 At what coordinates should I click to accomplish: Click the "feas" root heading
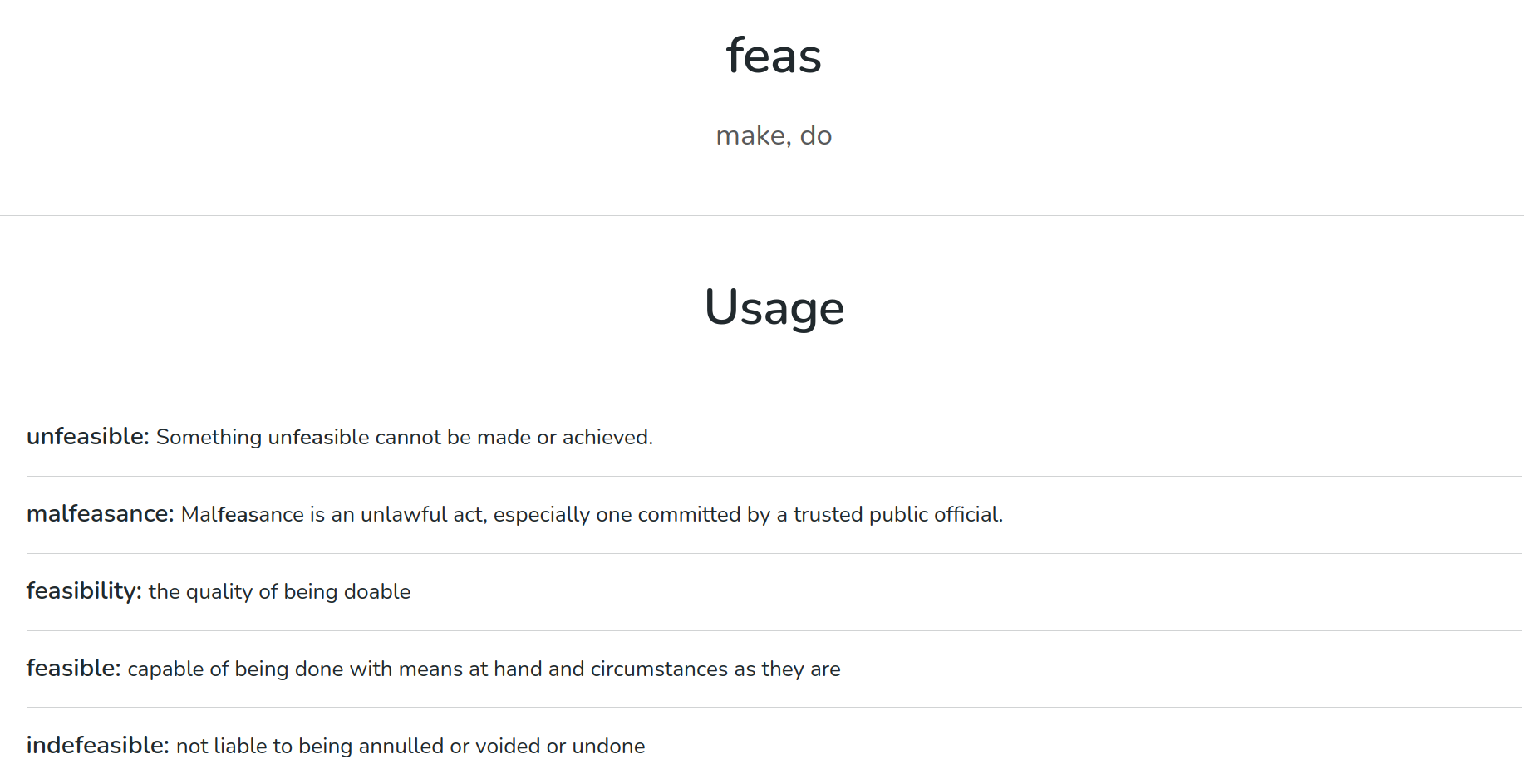(x=774, y=56)
